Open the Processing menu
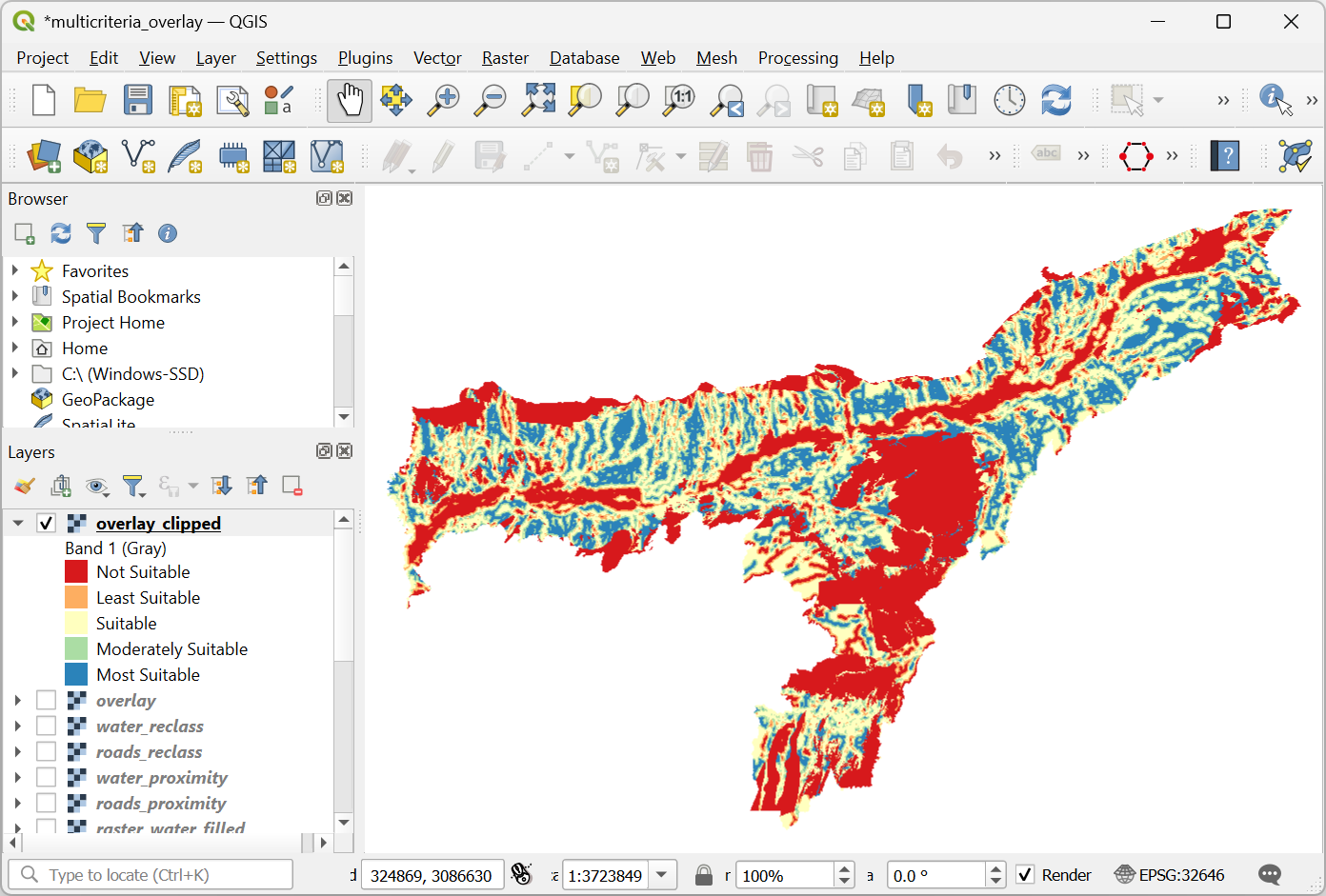Viewport: 1326px width, 896px height. tap(797, 58)
